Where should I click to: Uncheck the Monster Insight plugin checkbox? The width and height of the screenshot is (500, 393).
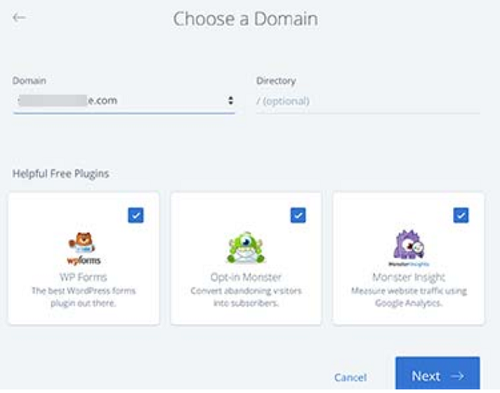pyautogui.click(x=461, y=215)
